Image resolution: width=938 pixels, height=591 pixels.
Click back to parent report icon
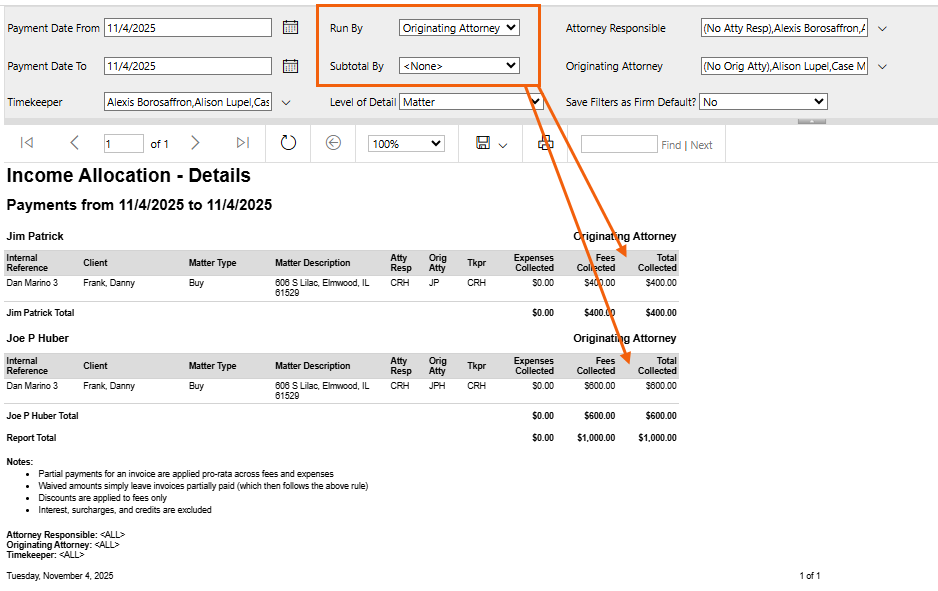point(333,144)
